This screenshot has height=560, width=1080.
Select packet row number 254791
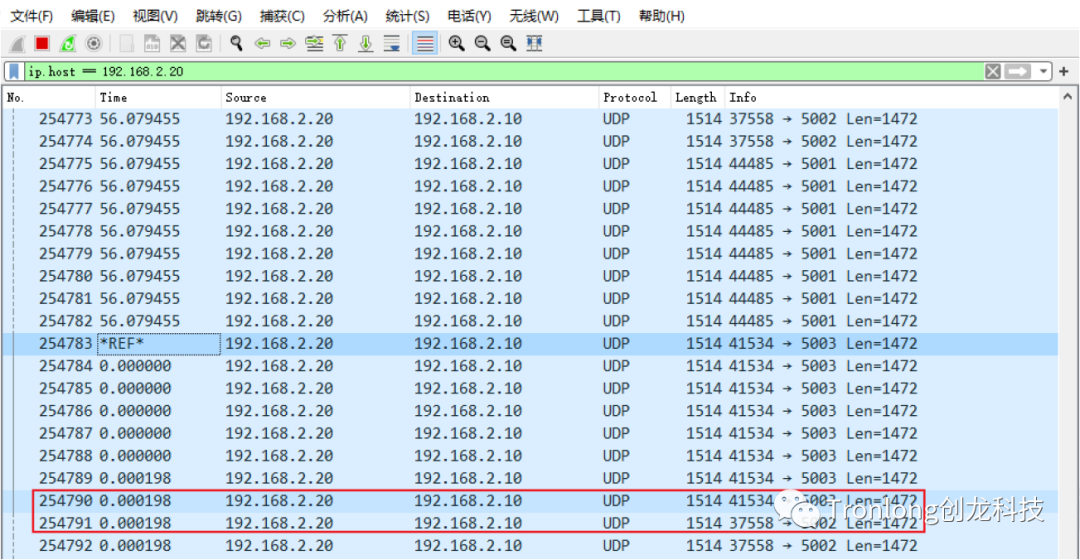pyautogui.click(x=530, y=523)
